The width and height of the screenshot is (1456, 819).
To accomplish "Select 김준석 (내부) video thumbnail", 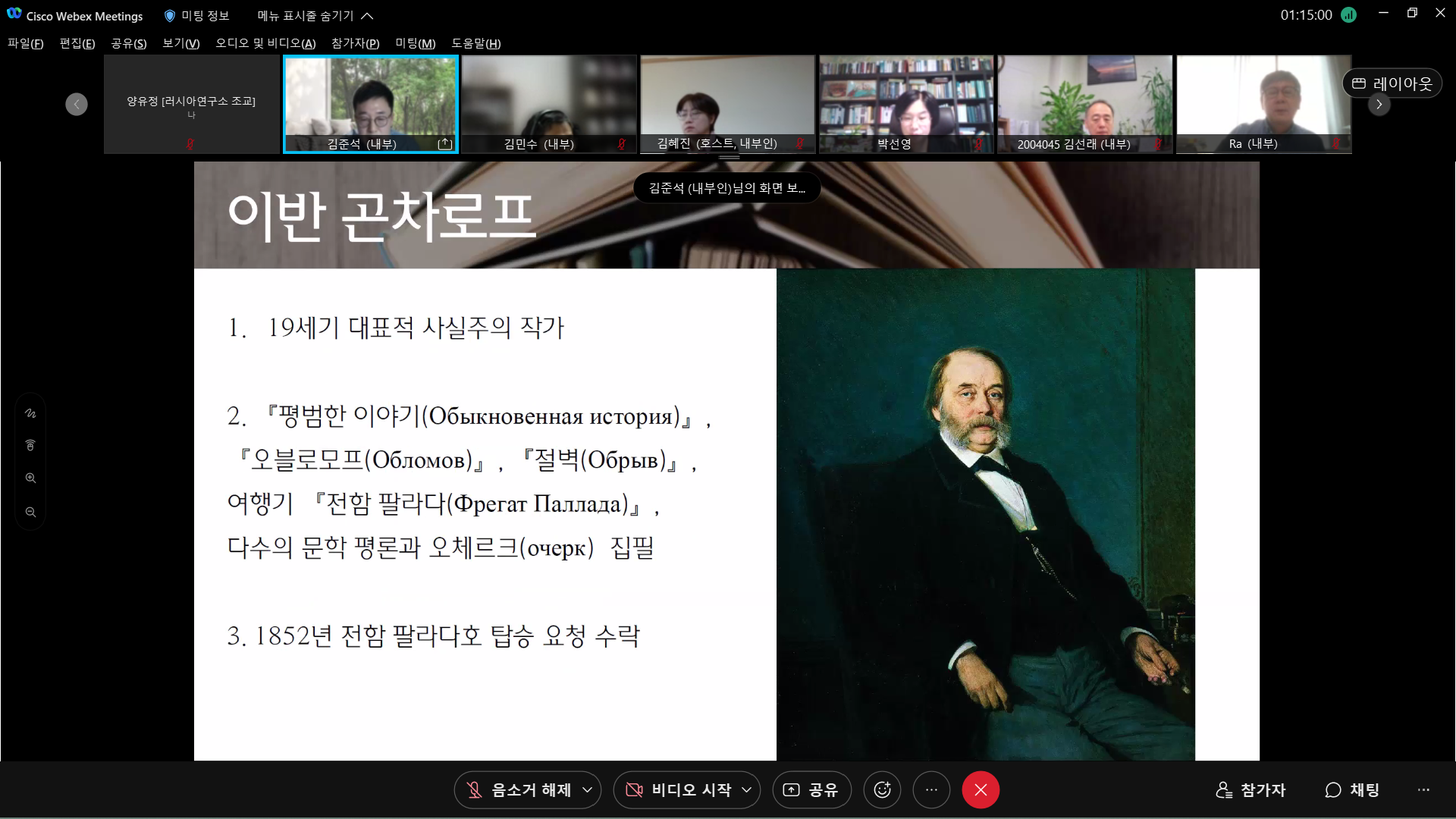I will pos(371,104).
